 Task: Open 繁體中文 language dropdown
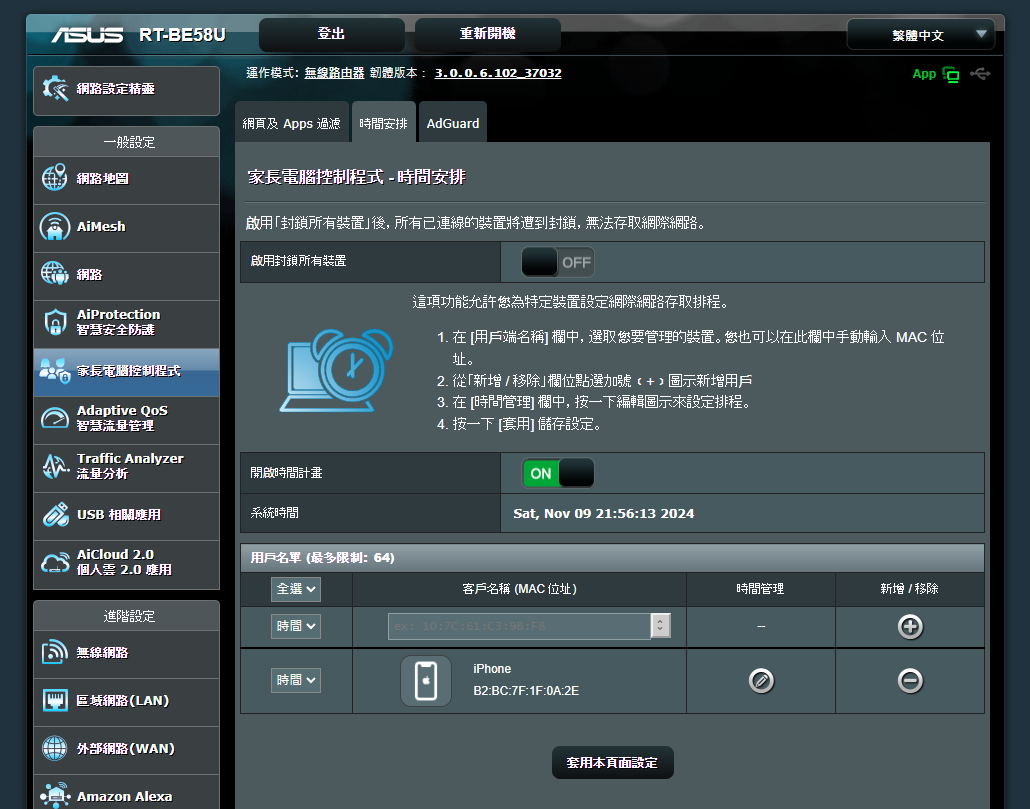[920, 35]
